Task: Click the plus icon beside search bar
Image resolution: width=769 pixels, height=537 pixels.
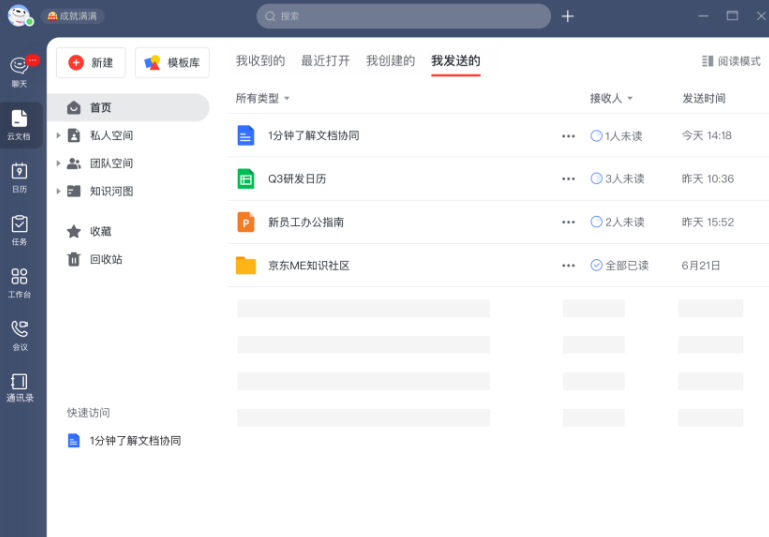Action: pyautogui.click(x=568, y=16)
